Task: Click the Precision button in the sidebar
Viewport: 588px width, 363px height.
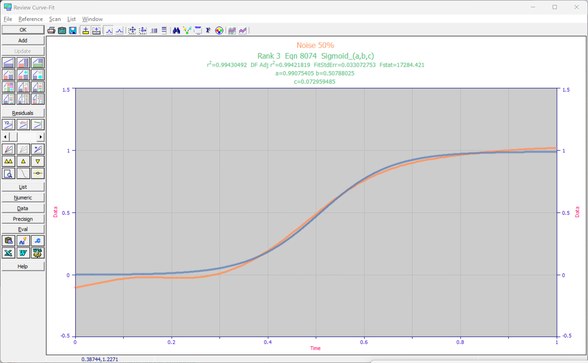Action: pyautogui.click(x=23, y=219)
